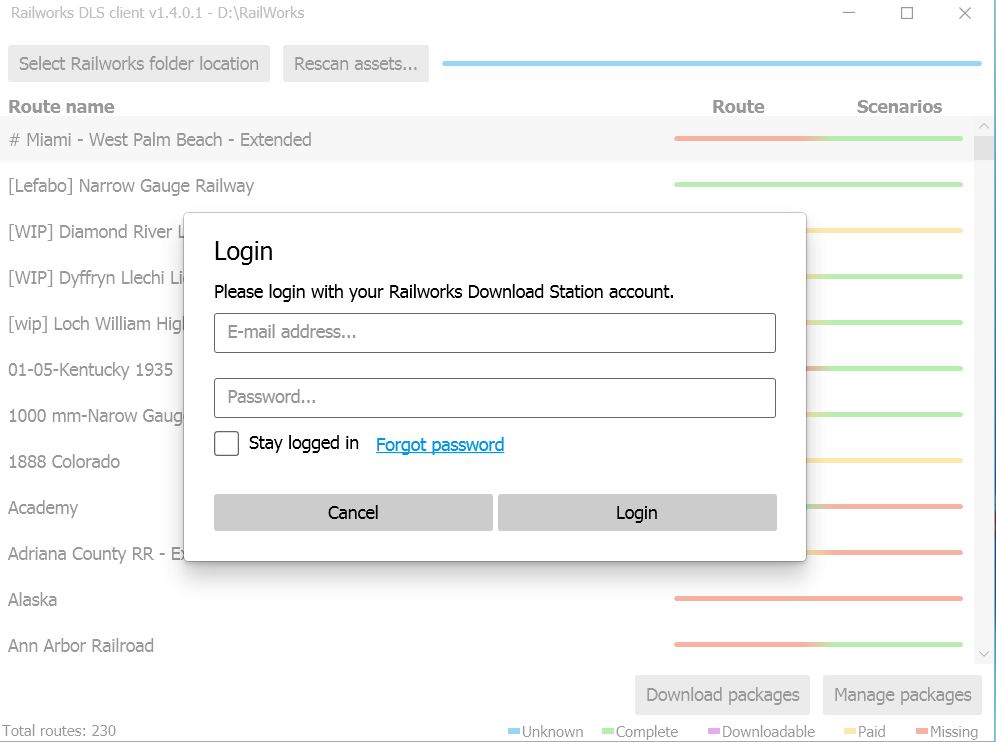Click the Missing legend entry
The image size is (996, 742).
pyautogui.click(x=947, y=731)
